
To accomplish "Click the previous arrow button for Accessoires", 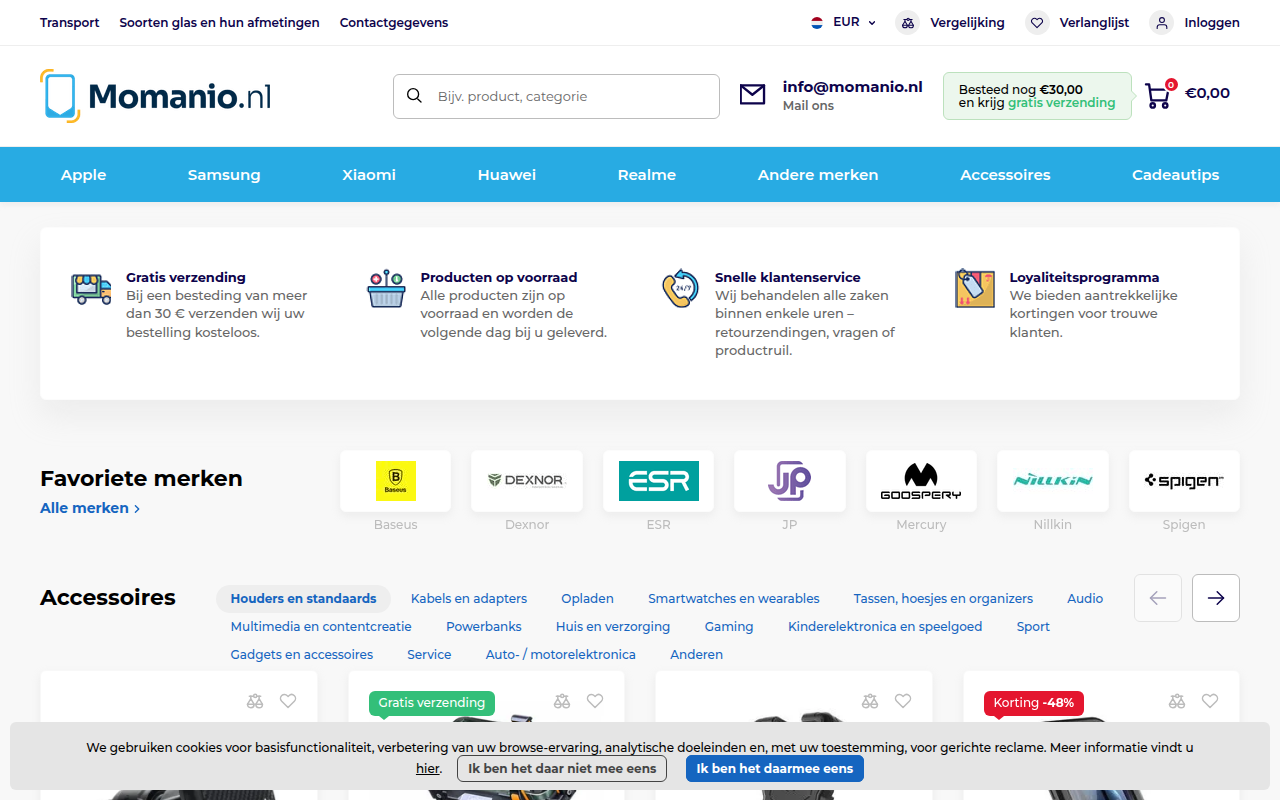I will 1158,598.
